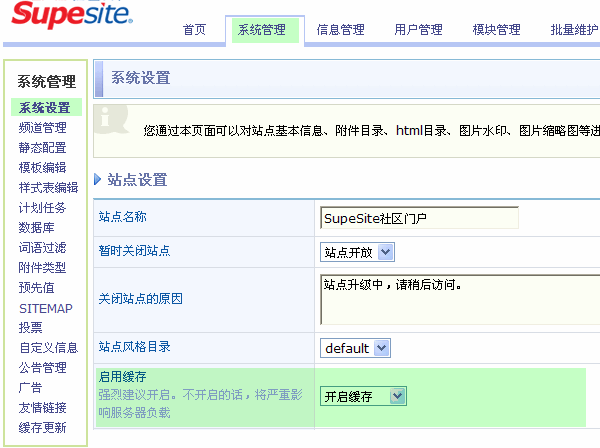Open 数据库 in the sidebar
600x448 pixels.
click(x=36, y=227)
